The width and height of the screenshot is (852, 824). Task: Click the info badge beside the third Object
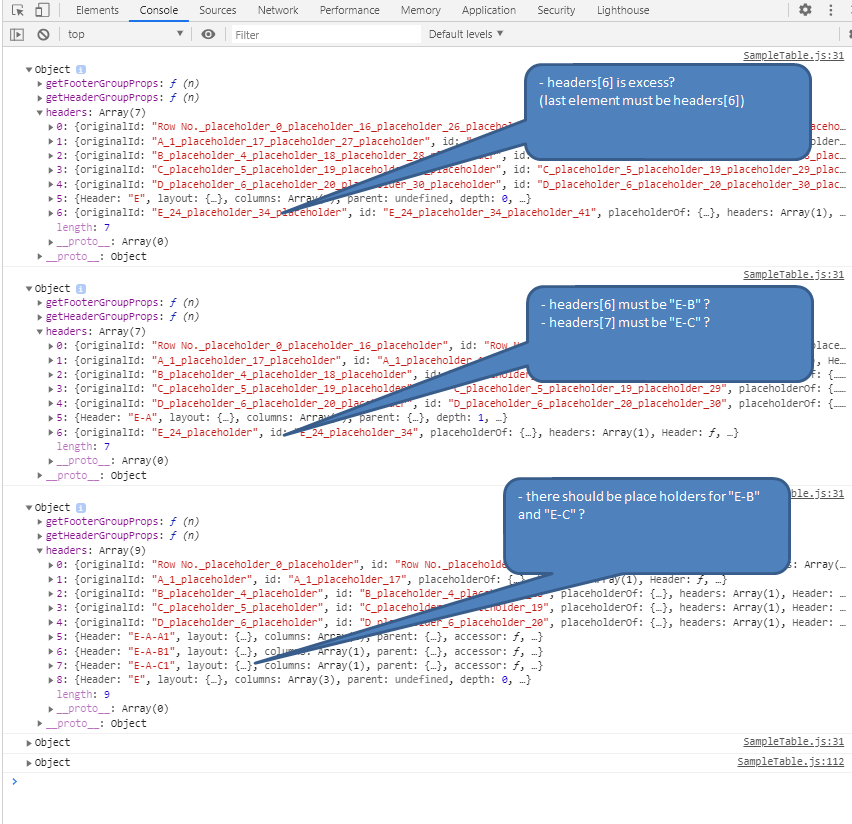[x=81, y=508]
